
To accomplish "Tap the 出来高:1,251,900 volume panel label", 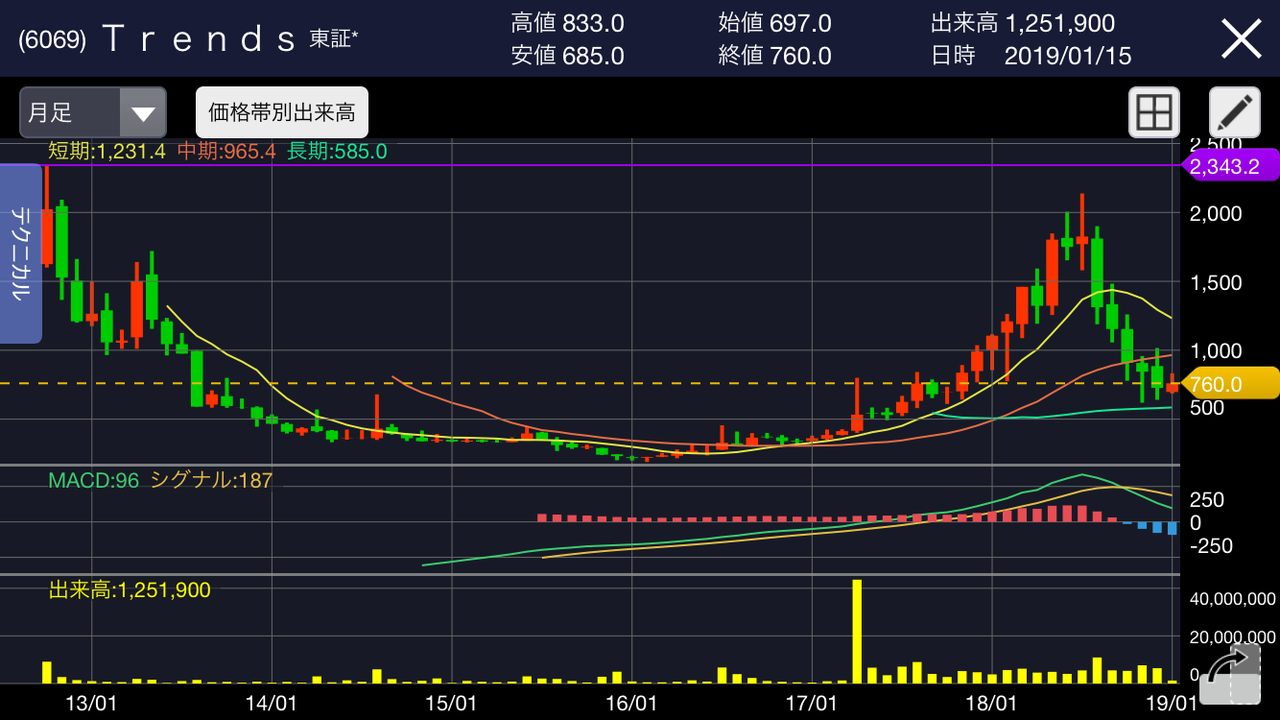I will [130, 590].
